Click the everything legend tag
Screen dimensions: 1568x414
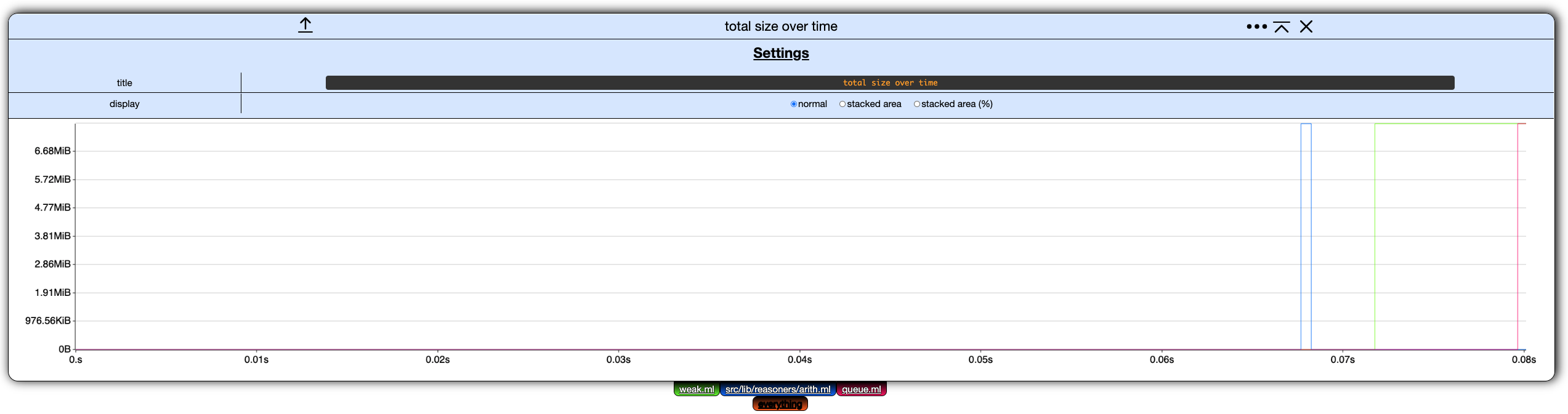point(780,404)
